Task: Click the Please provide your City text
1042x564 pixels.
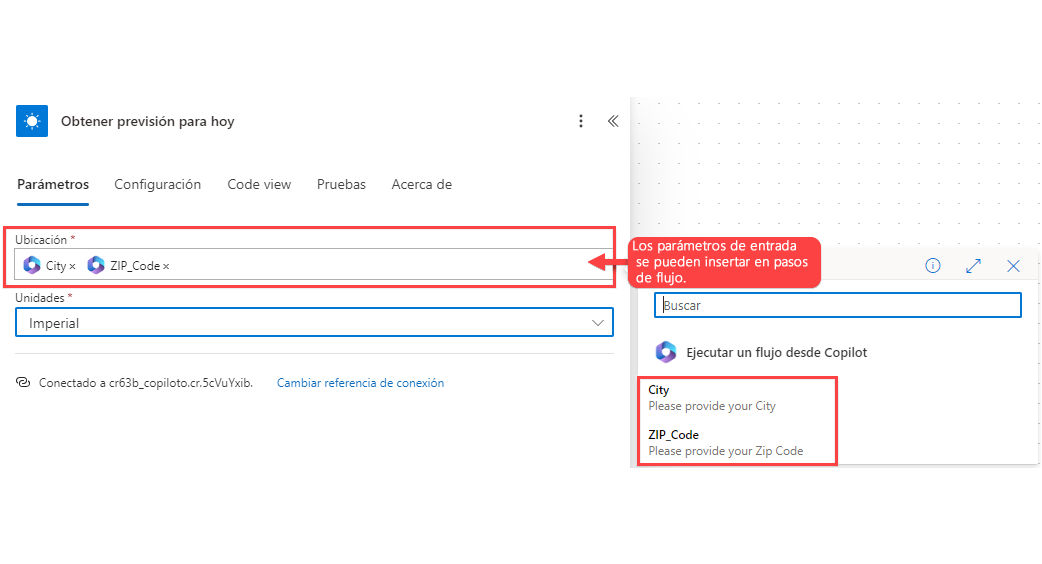Action: point(712,406)
